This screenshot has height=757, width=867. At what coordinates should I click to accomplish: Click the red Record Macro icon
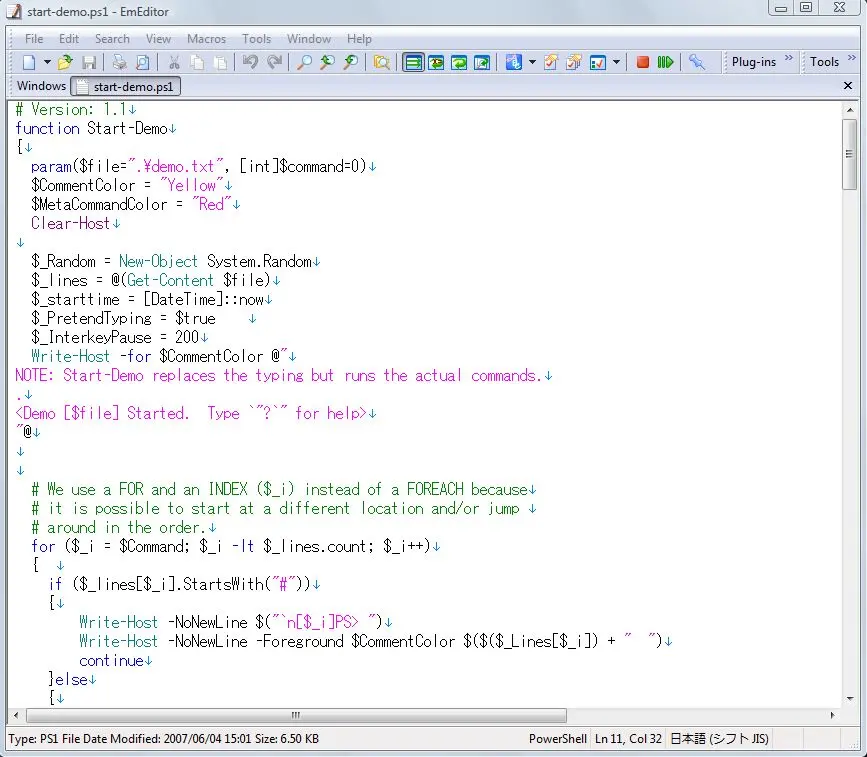tap(643, 62)
